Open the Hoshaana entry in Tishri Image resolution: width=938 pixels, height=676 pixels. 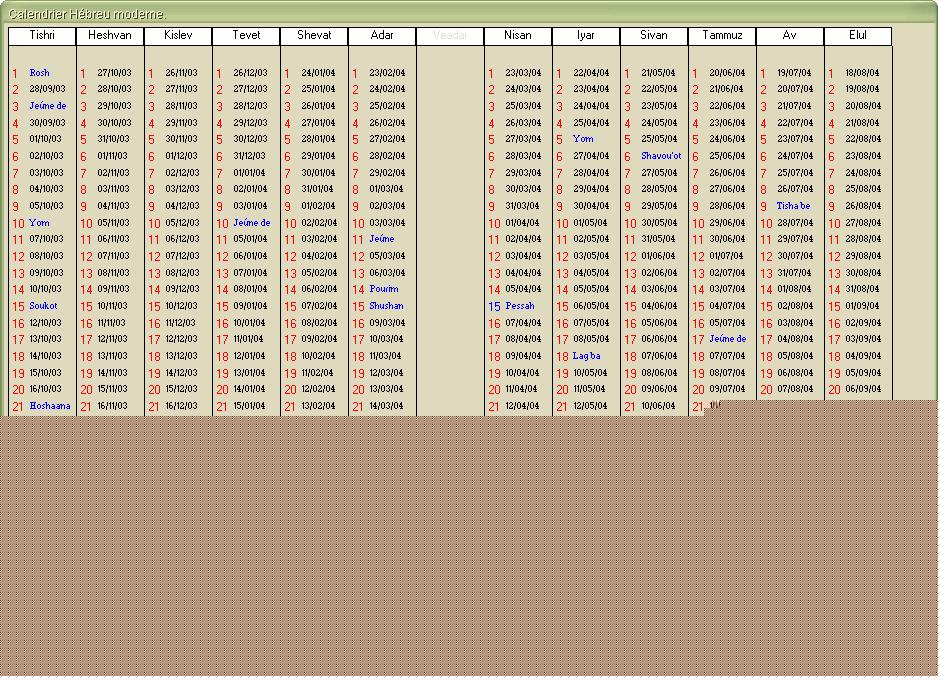50,406
